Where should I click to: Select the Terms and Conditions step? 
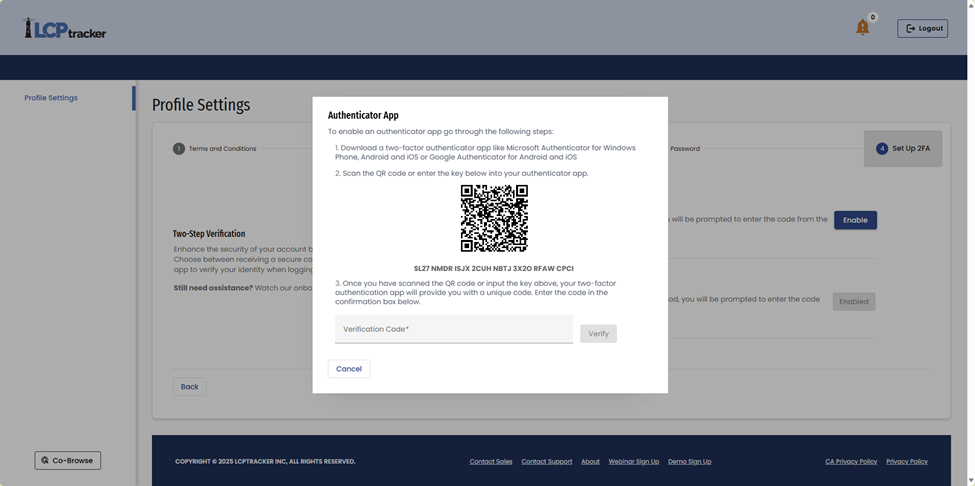click(215, 149)
